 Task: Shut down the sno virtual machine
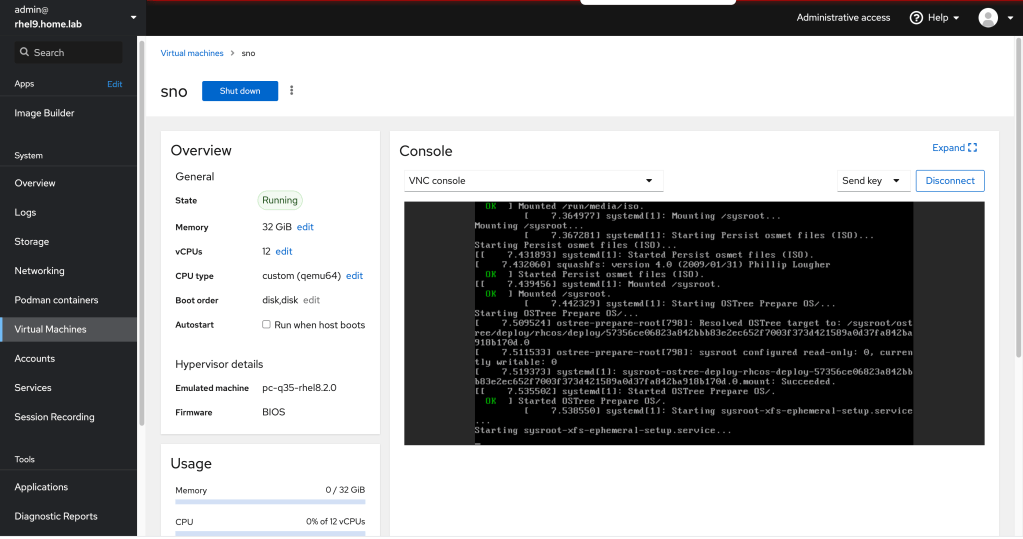[240, 91]
